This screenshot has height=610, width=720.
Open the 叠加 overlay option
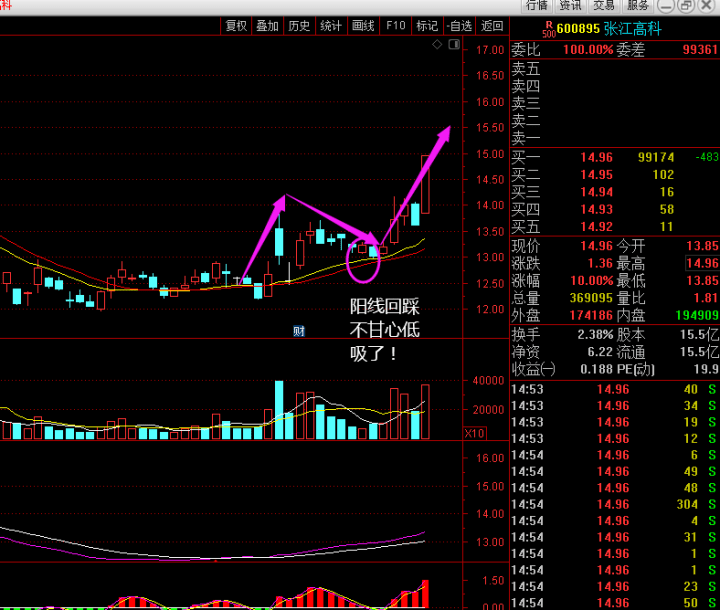[x=267, y=26]
